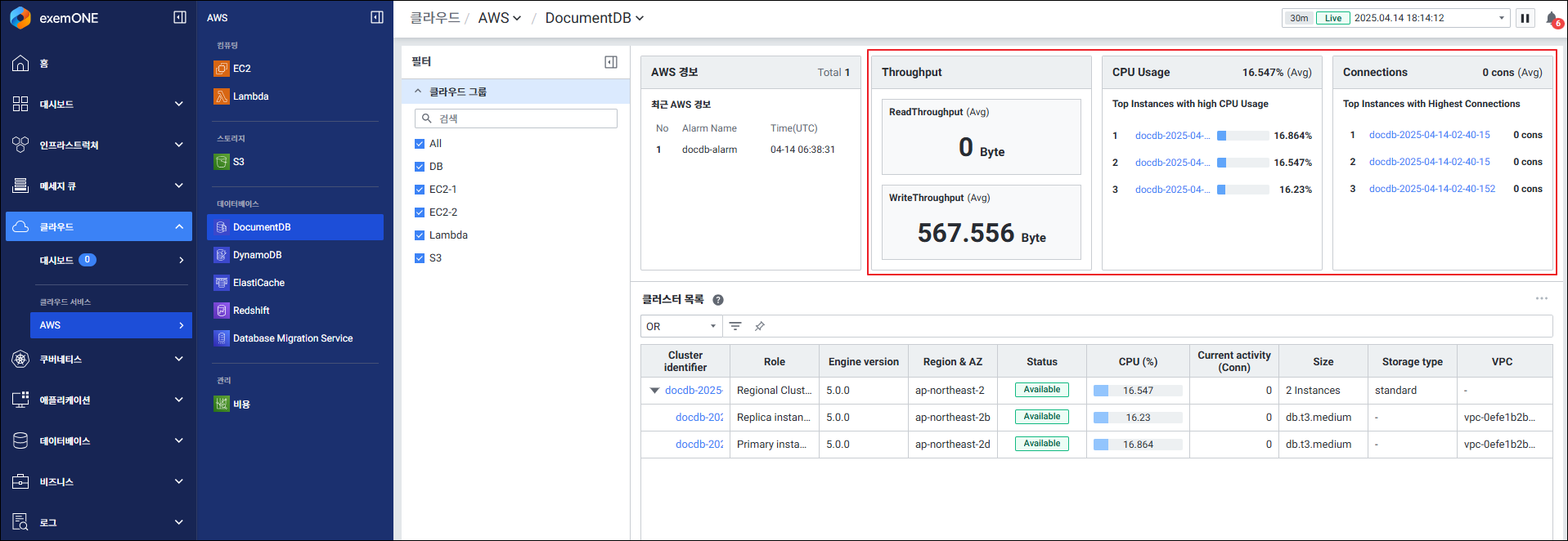The image size is (1568, 541).
Task: Open DynamoDB in the AWS menu
Action: tap(257, 255)
